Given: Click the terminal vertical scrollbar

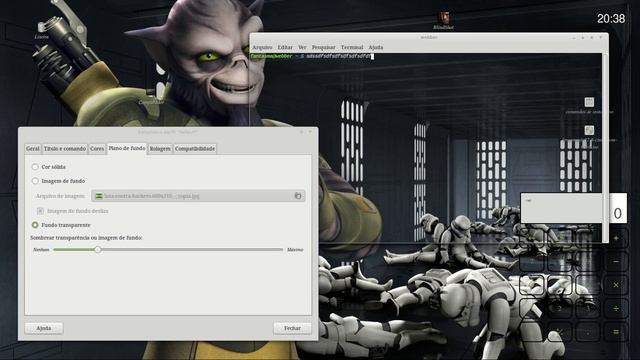Looking at the screenshot, I should (605, 147).
